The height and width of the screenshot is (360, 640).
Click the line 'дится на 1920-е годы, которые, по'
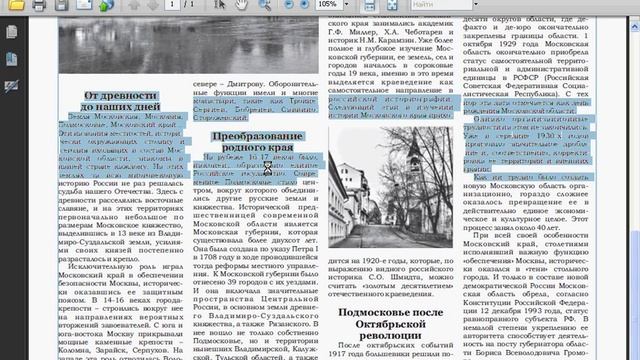point(391,260)
